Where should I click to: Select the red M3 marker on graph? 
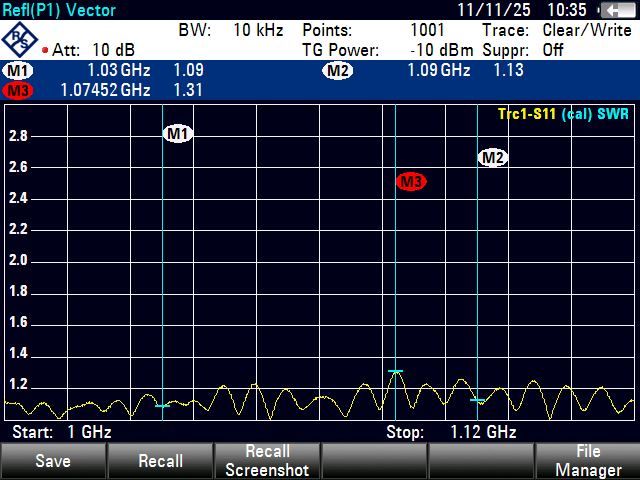tap(411, 181)
